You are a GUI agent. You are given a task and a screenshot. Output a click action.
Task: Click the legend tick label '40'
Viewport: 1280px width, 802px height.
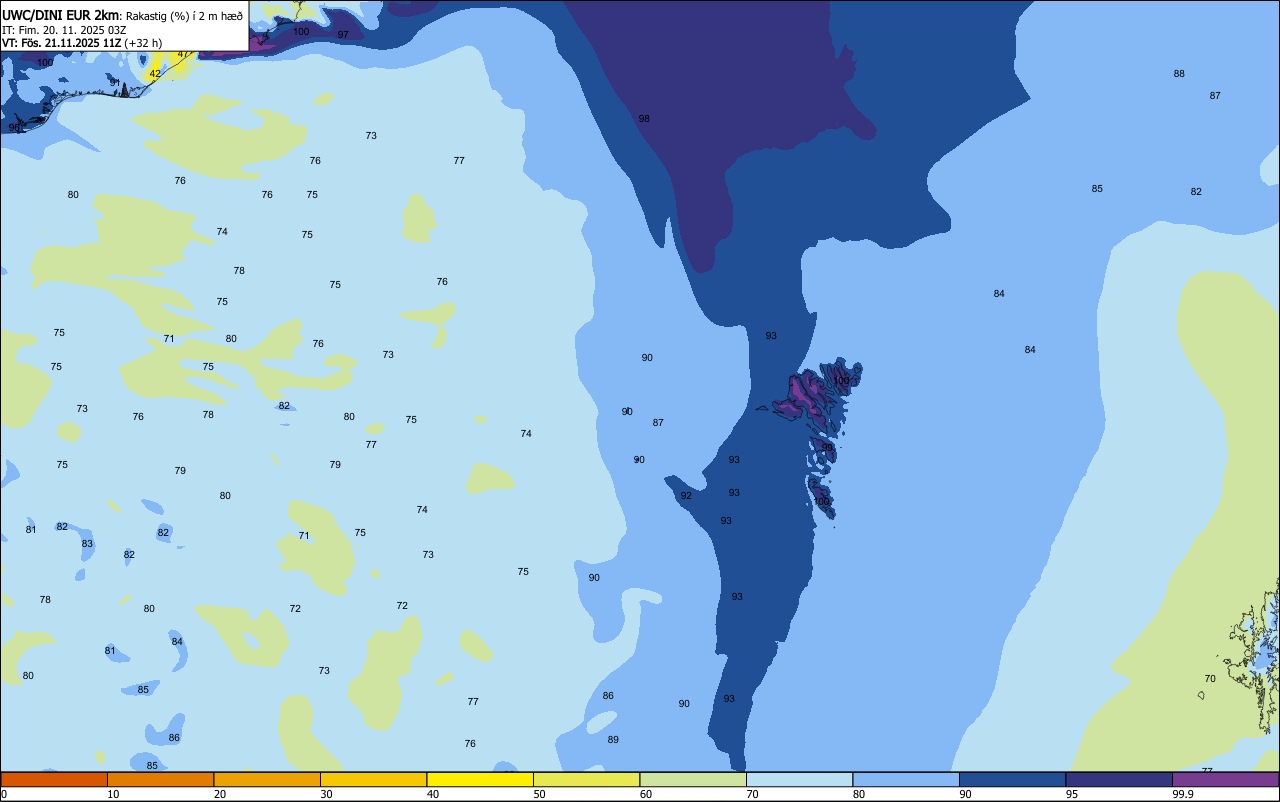432,794
